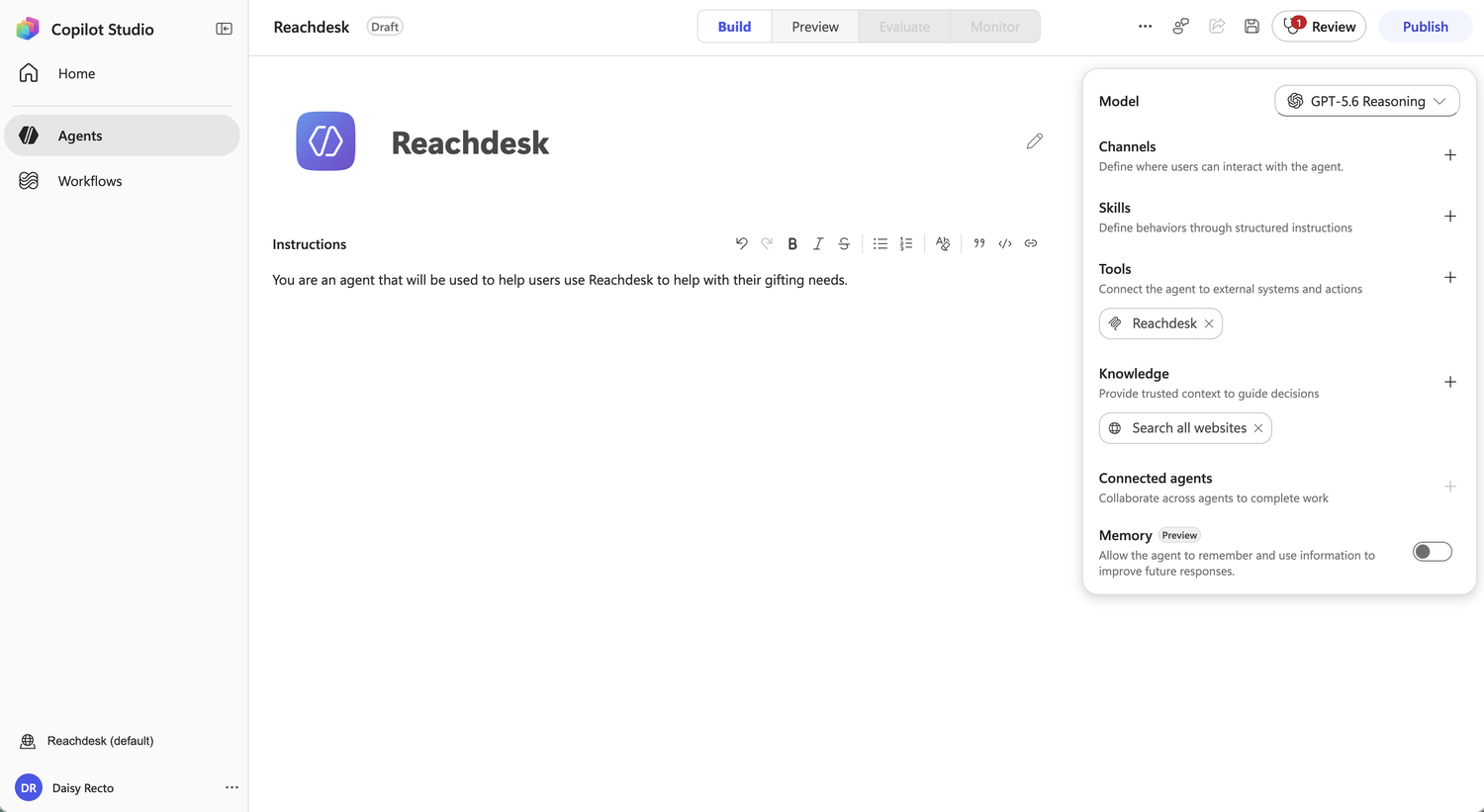The image size is (1484, 812).
Task: Remove the Search all websites chip
Action: (1258, 428)
